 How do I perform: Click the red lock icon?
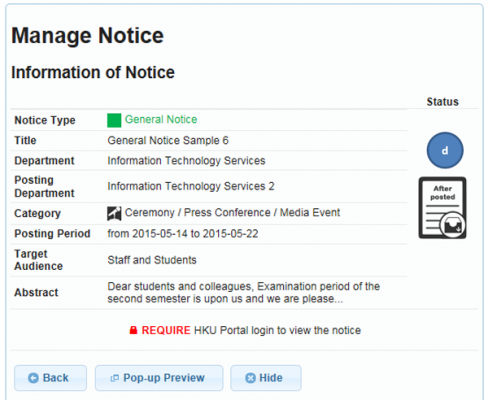133,330
